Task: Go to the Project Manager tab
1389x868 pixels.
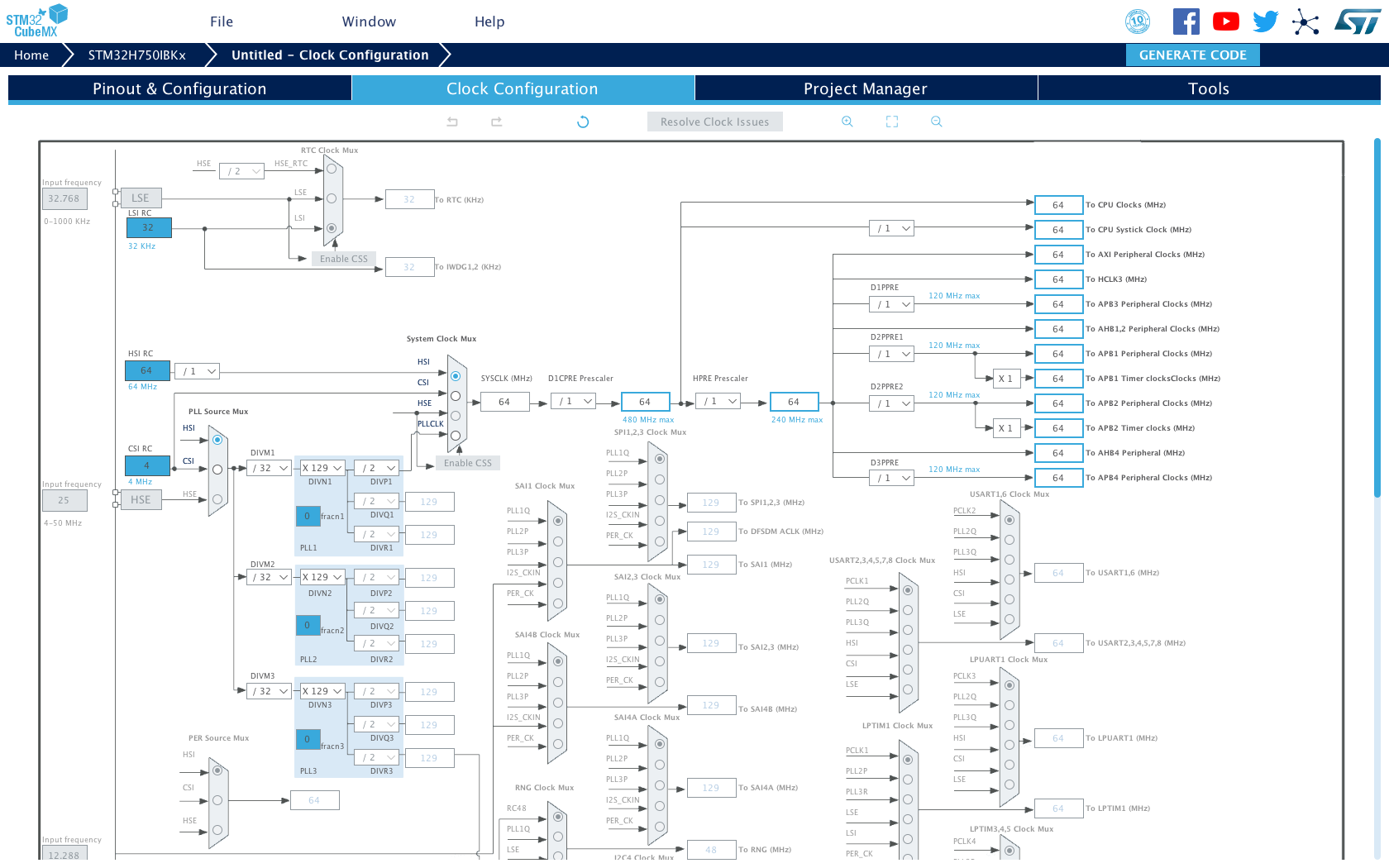Action: point(866,88)
